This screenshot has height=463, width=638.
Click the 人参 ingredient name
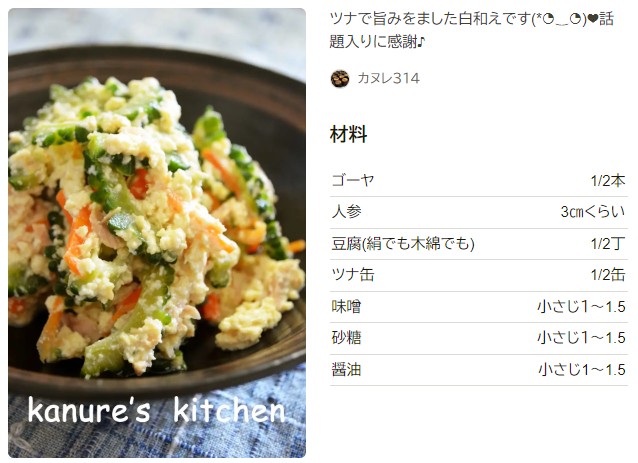coord(346,212)
